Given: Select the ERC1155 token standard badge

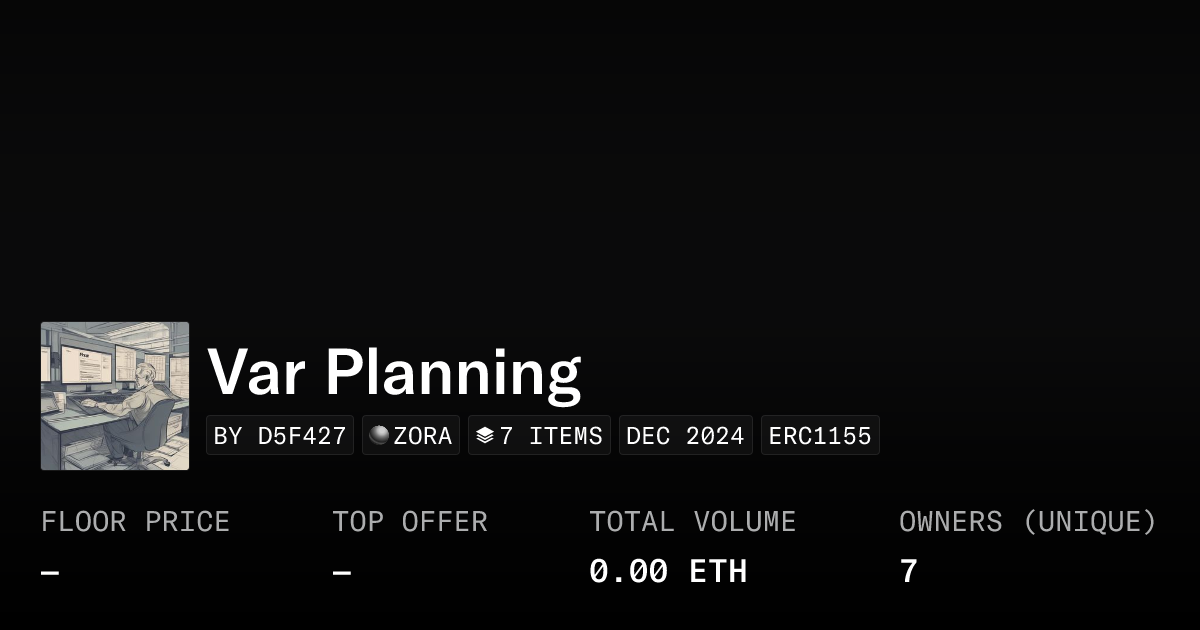Looking at the screenshot, I should (x=820, y=436).
